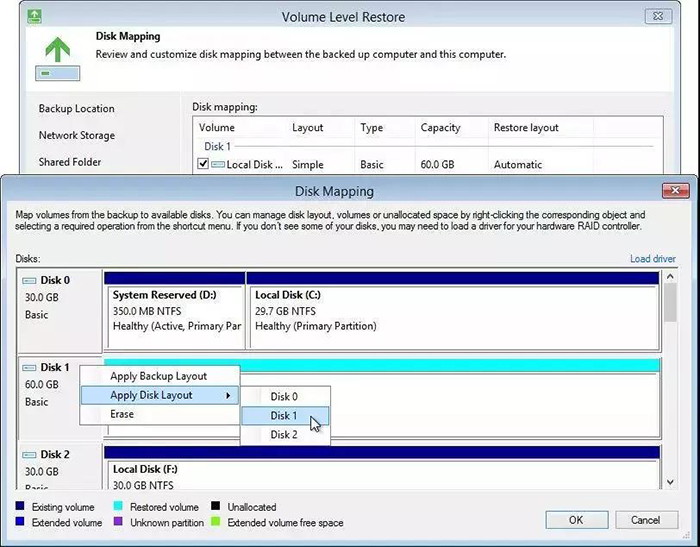Viewport: 700px width, 547px height.
Task: Click the Basic type cell in mapping list
Action: (372, 165)
